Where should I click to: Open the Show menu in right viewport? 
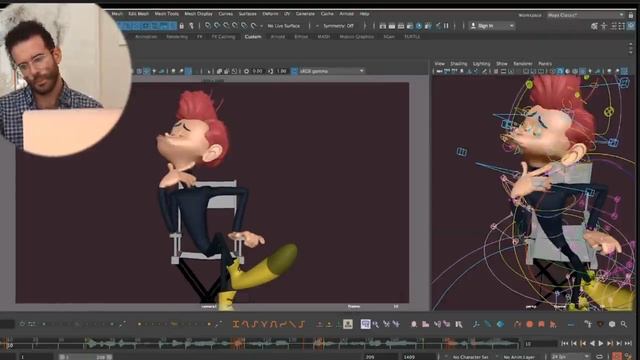(x=502, y=64)
